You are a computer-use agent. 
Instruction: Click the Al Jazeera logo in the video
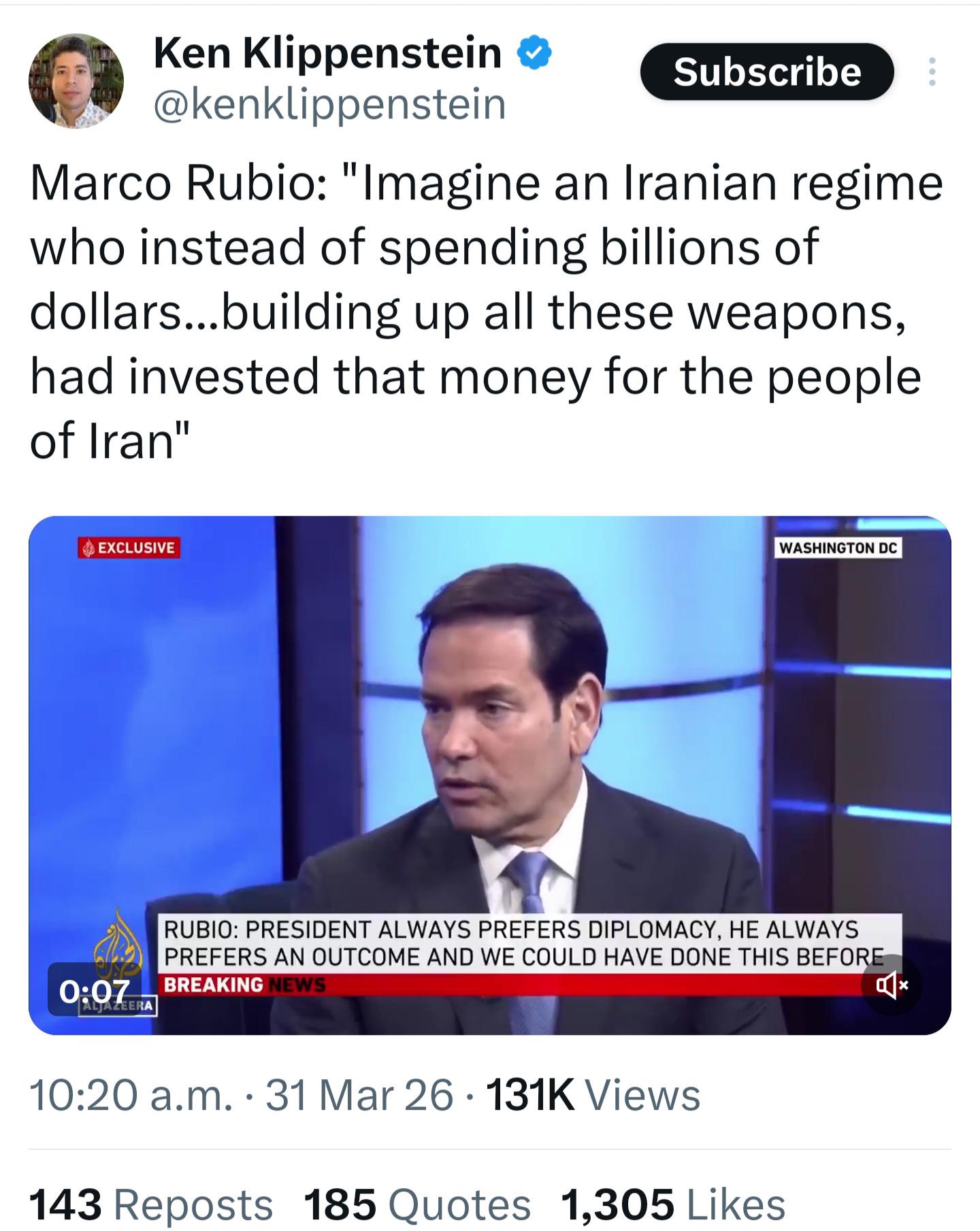[118, 962]
